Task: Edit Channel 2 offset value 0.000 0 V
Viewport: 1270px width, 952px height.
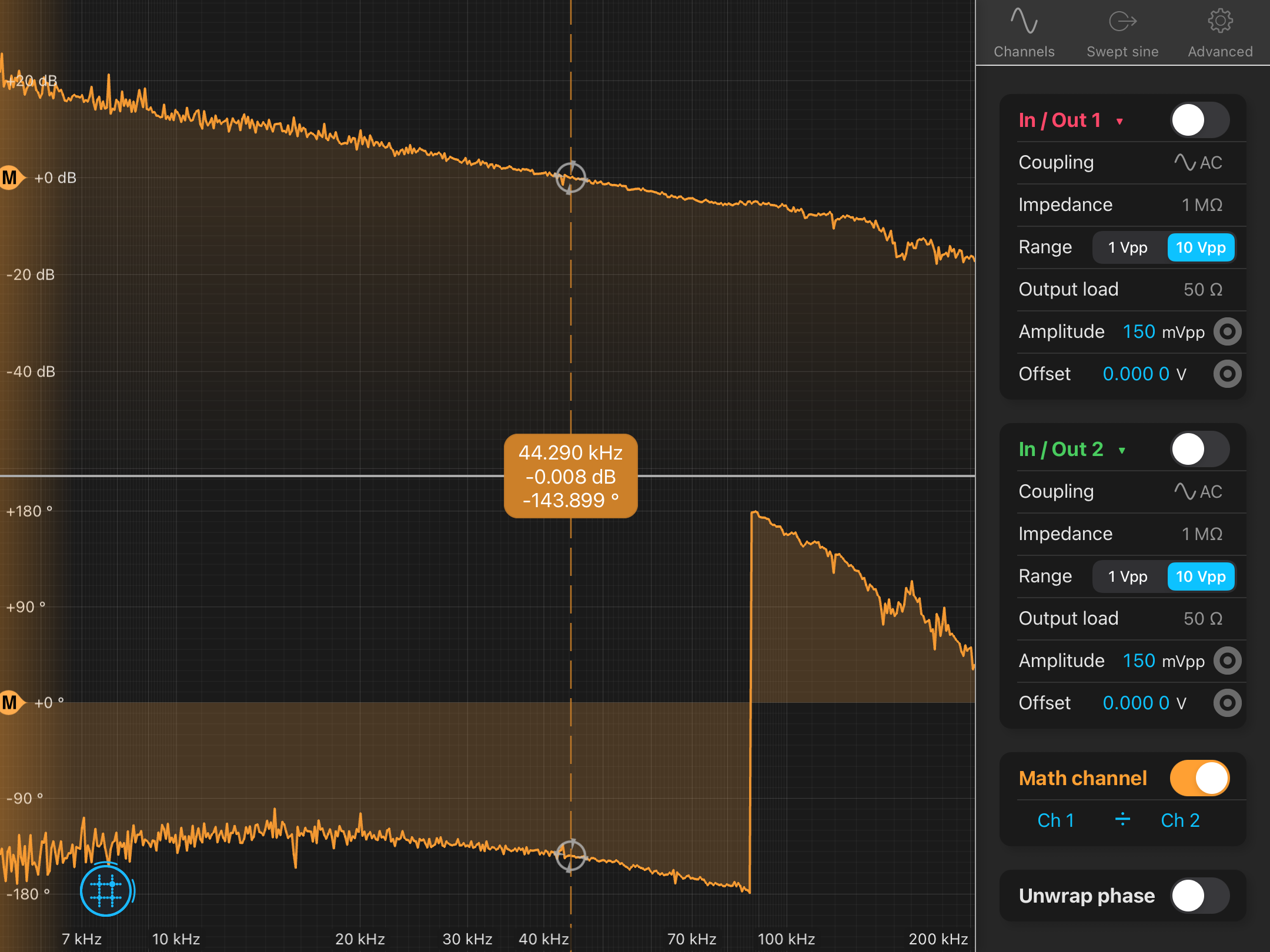Action: (x=1145, y=703)
